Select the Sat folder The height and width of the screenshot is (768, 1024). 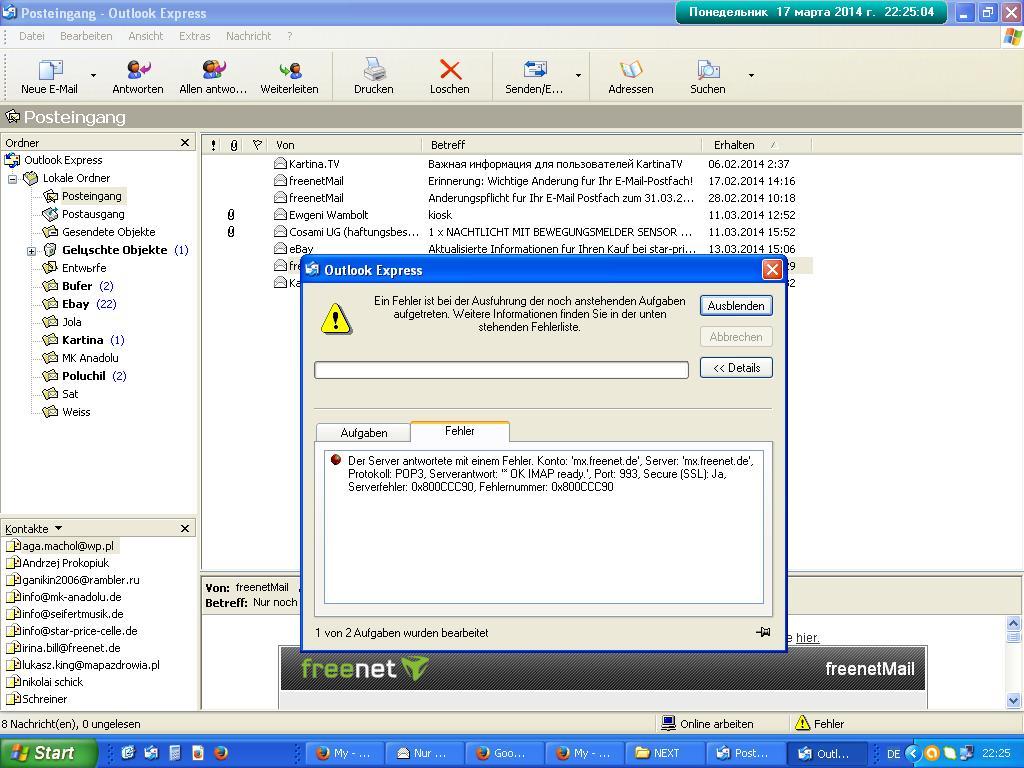point(60,394)
